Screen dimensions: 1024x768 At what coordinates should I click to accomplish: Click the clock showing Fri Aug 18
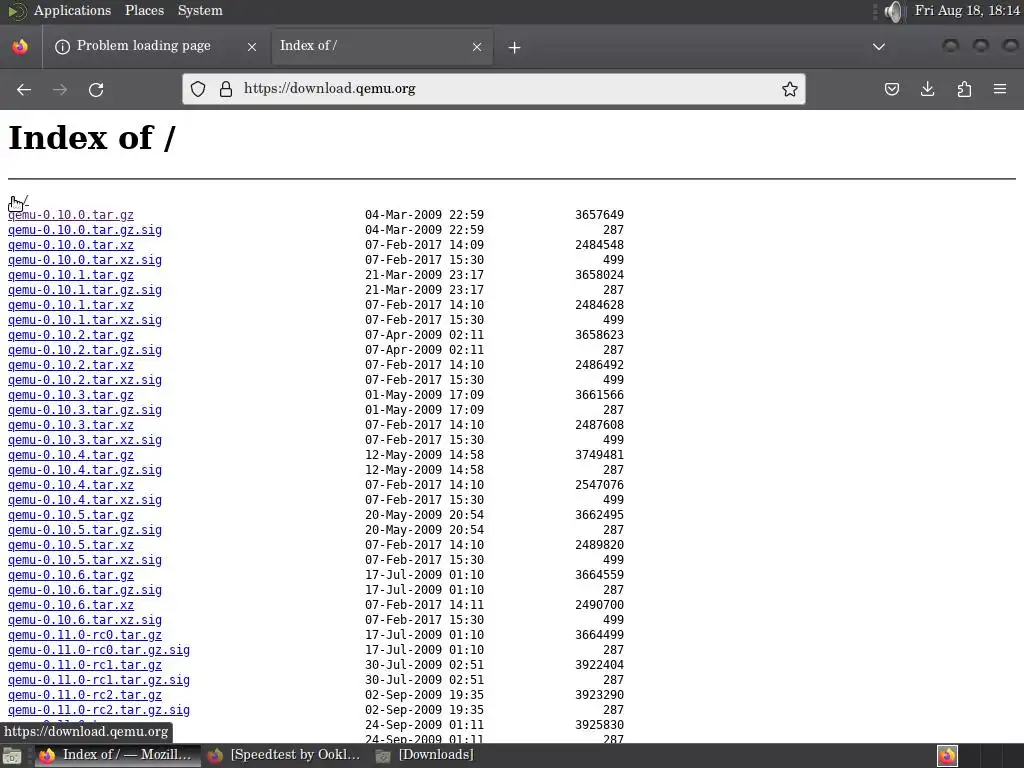coord(967,10)
